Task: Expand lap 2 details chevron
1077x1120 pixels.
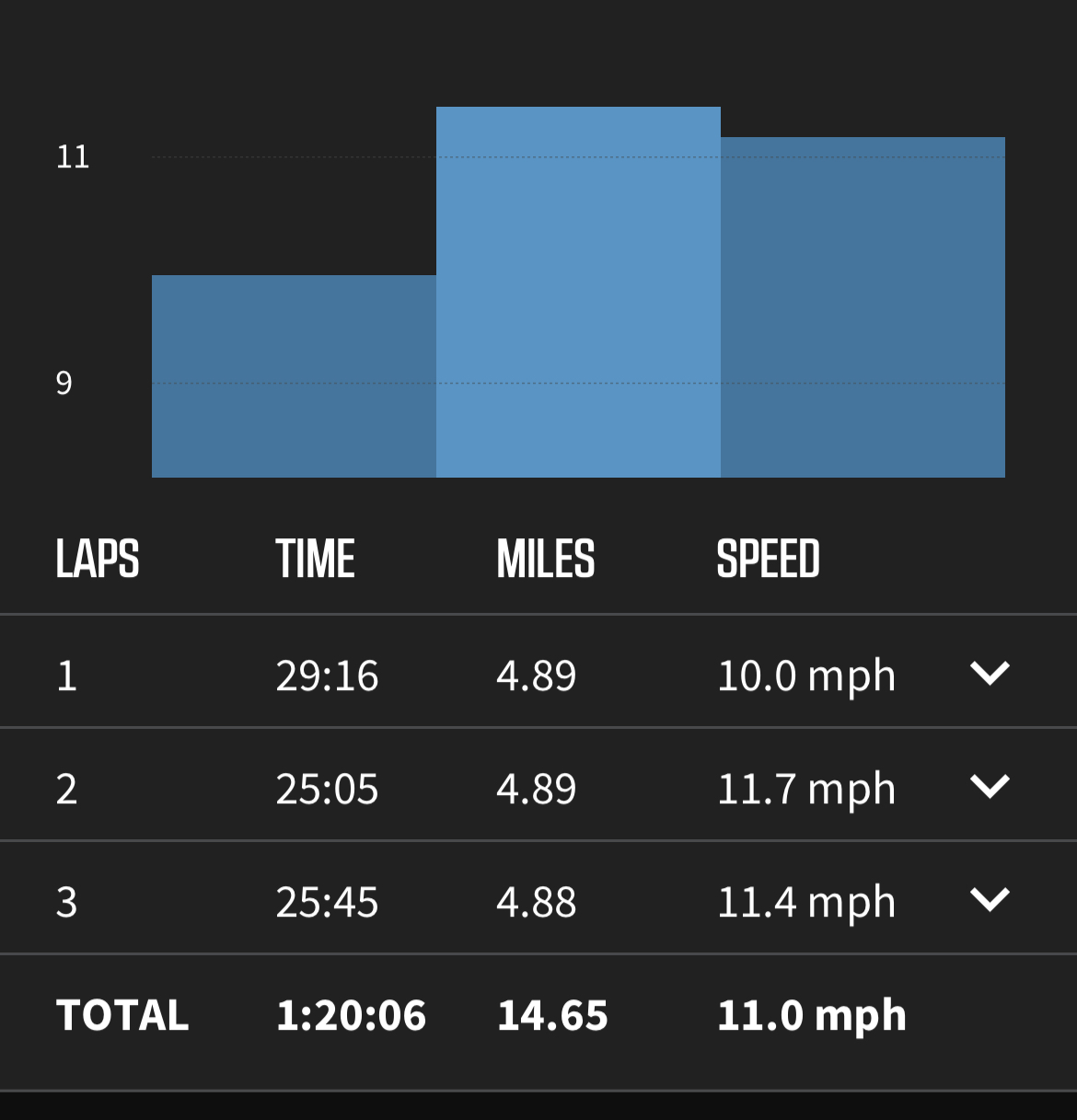Action: point(990,787)
